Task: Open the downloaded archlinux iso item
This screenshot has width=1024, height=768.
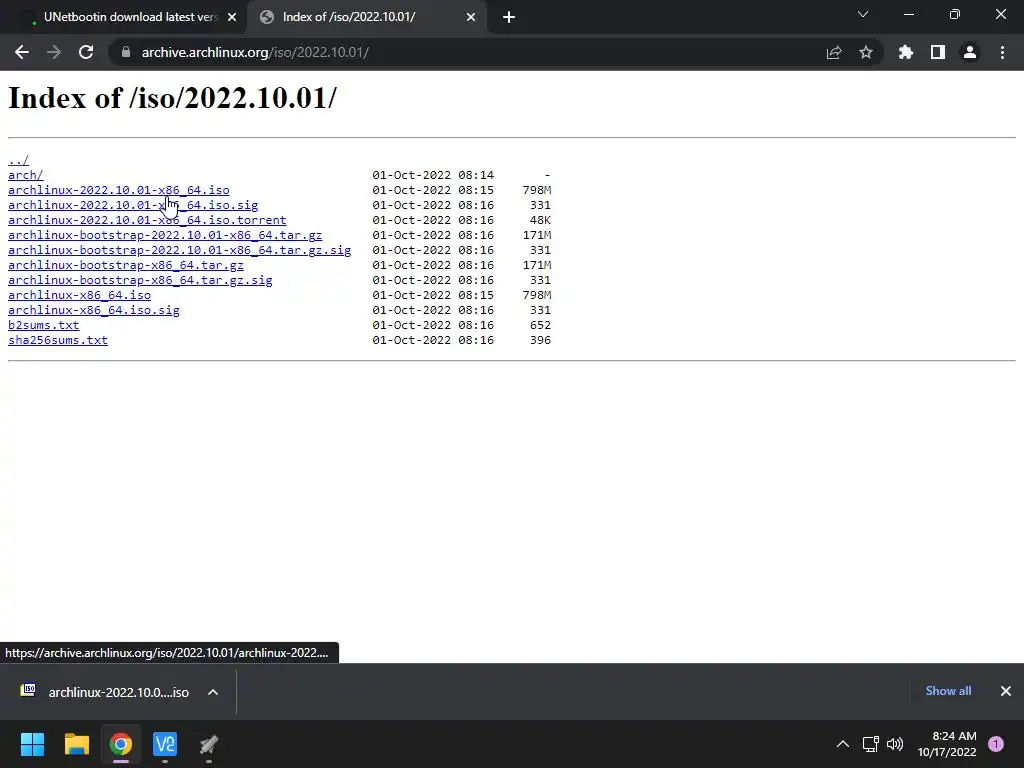Action: [x=104, y=692]
